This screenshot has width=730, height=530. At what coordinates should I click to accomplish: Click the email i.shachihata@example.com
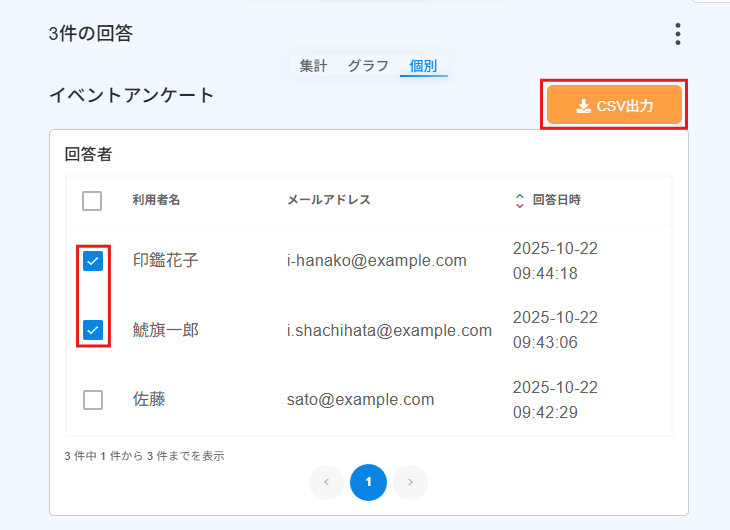[389, 330]
